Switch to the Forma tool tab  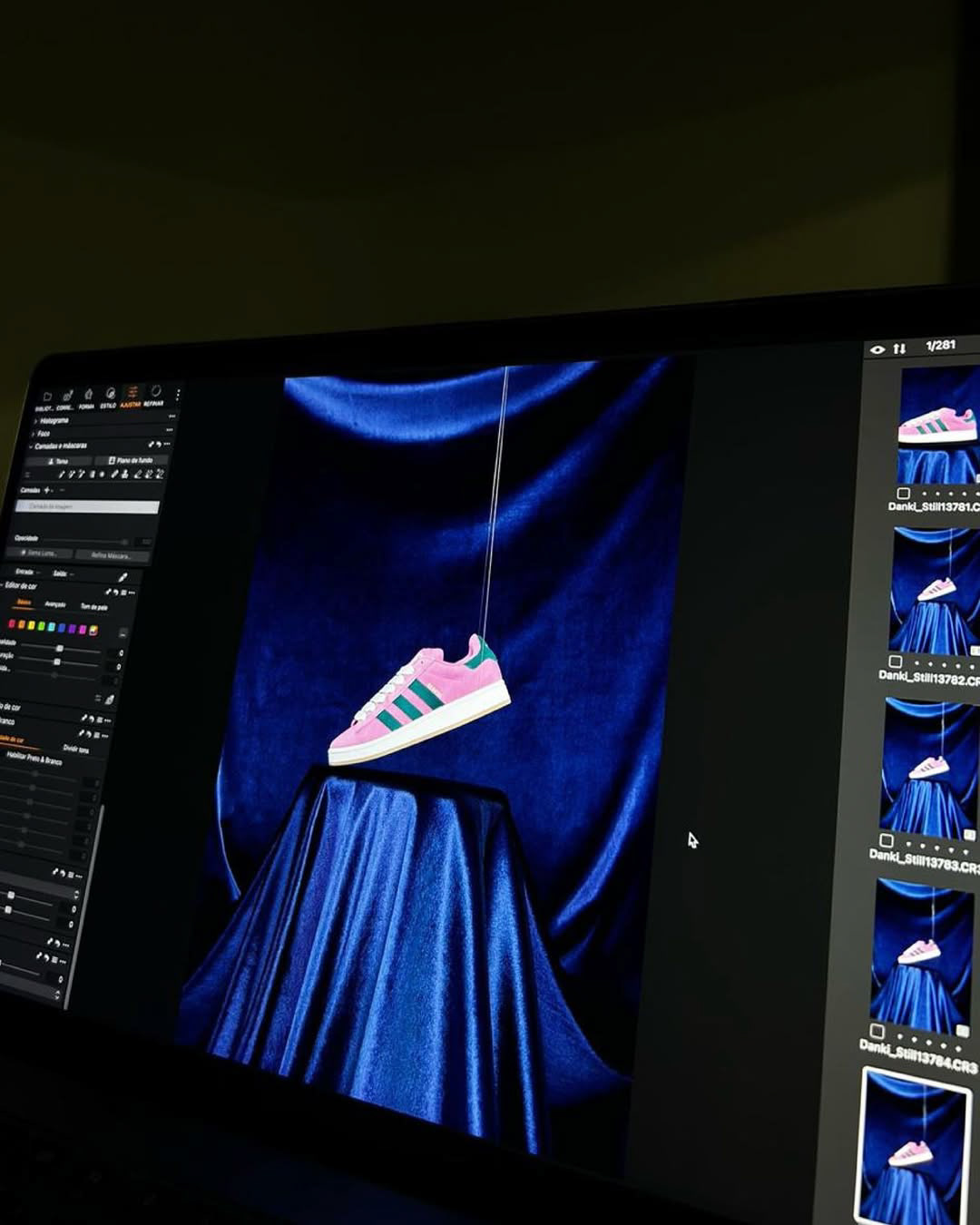87,399
